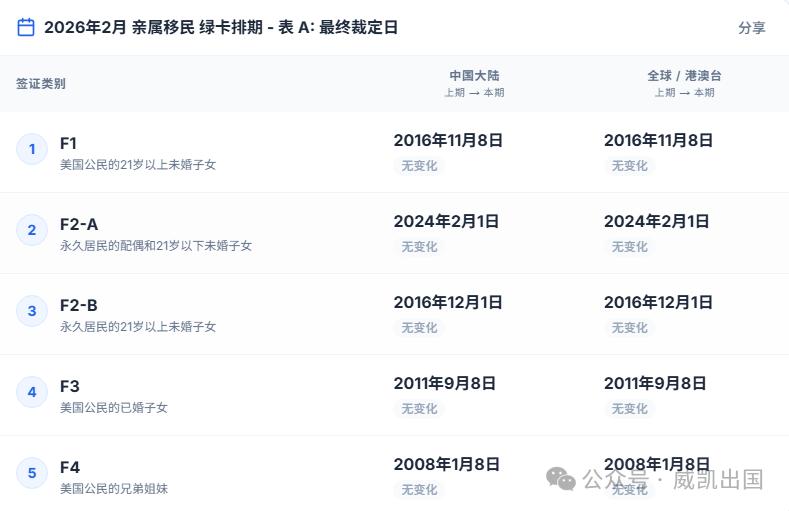The width and height of the screenshot is (789, 511).
Task: Click 无变化 tag under F2-A 全球 date
Action: click(629, 247)
